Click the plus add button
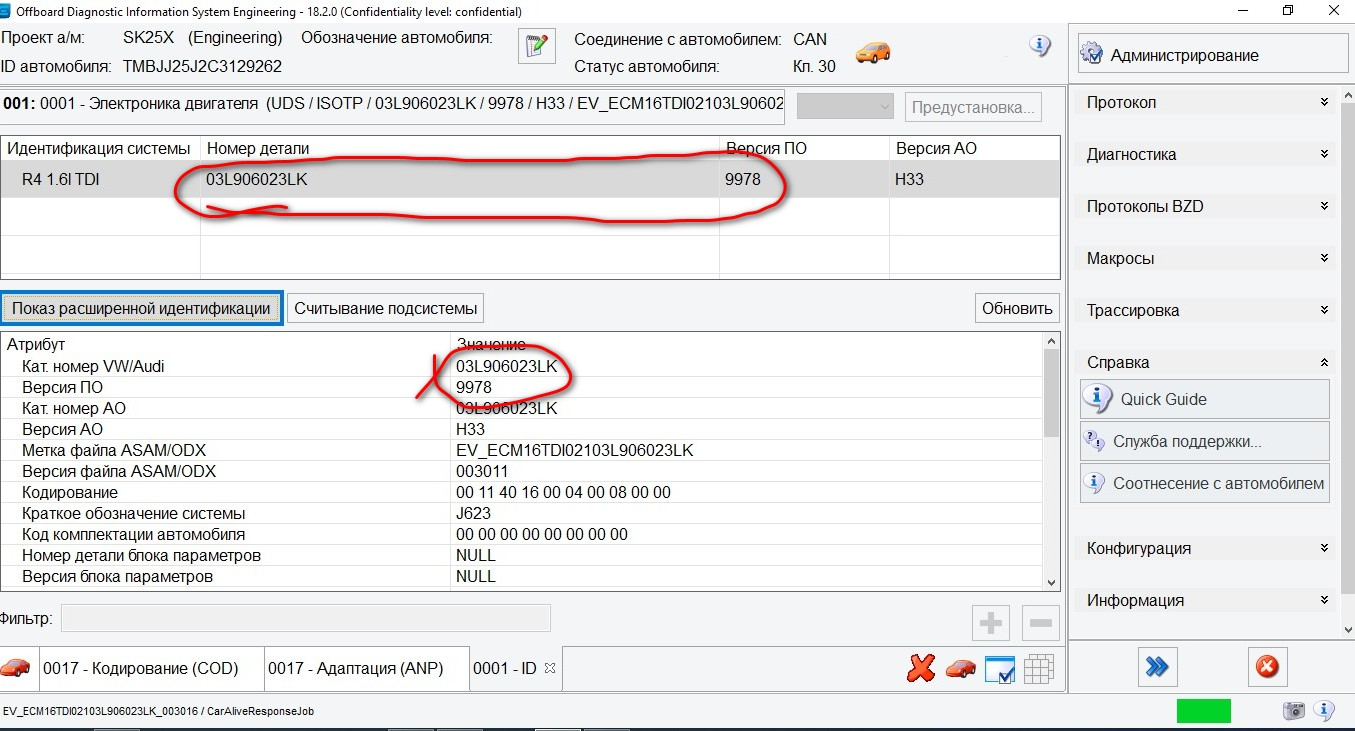 [991, 623]
